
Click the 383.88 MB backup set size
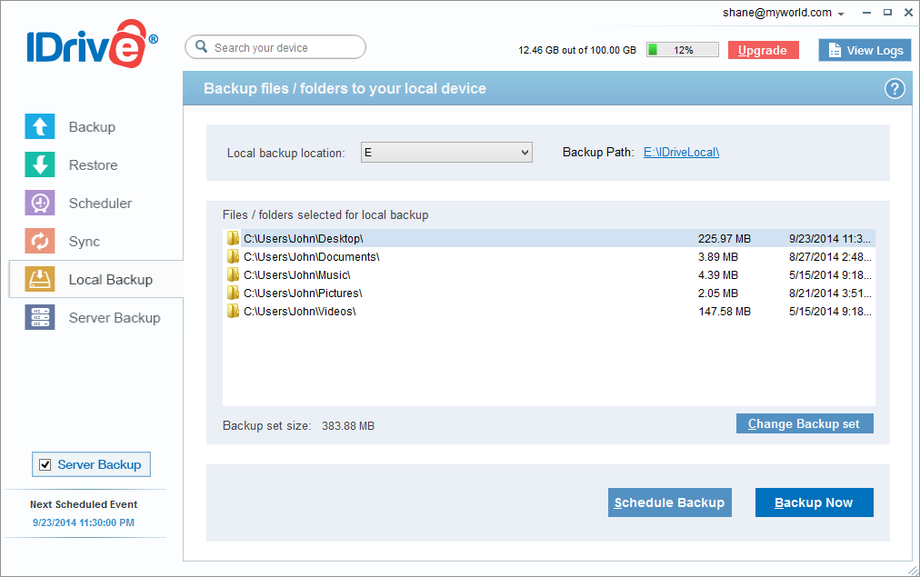[x=348, y=426]
